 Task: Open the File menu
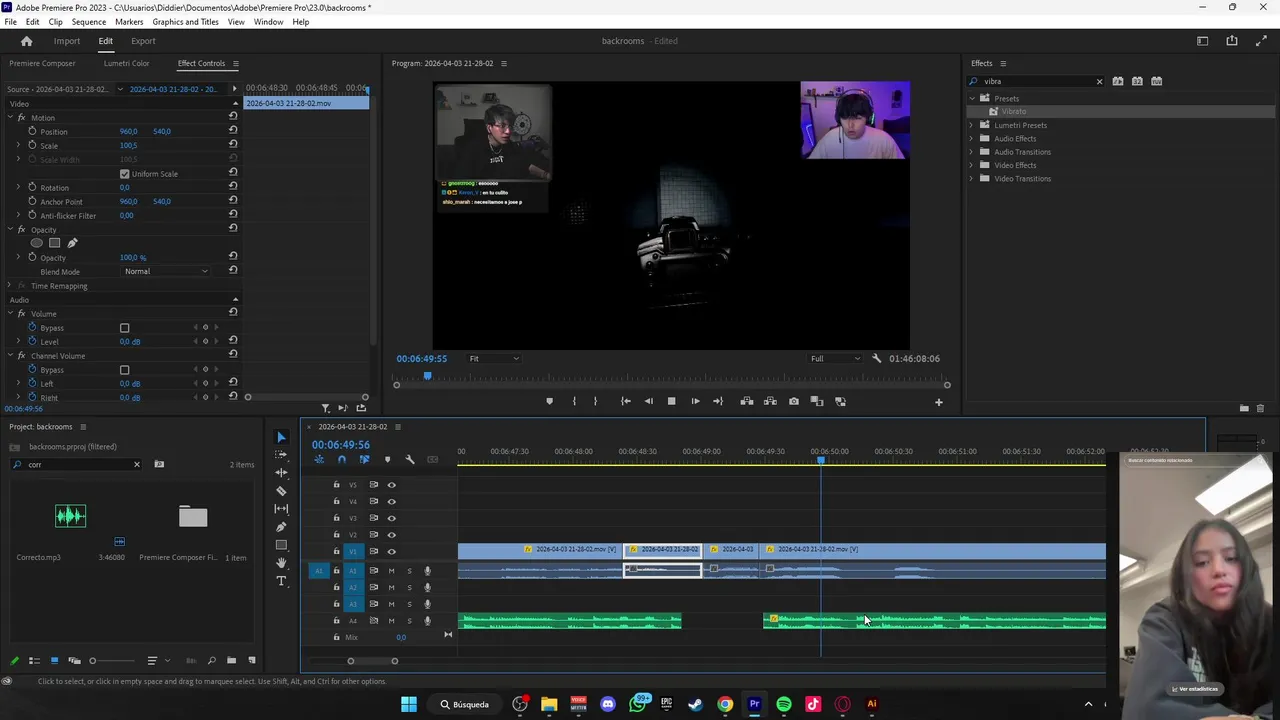point(10,22)
